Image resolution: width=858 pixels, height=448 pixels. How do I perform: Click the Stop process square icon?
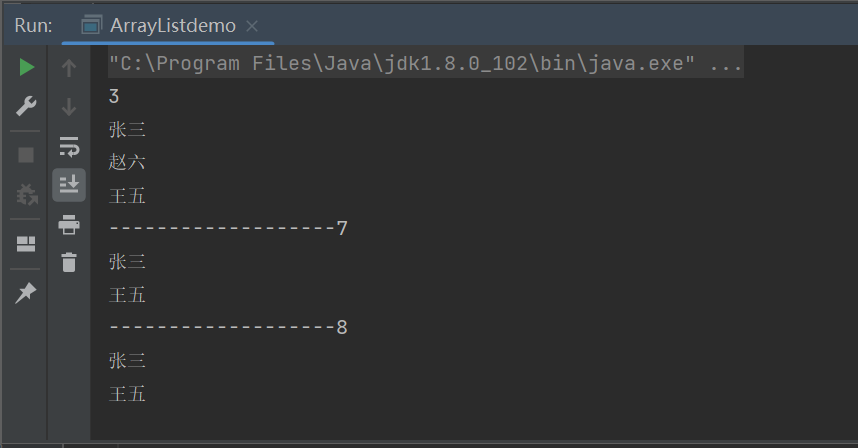point(26,155)
